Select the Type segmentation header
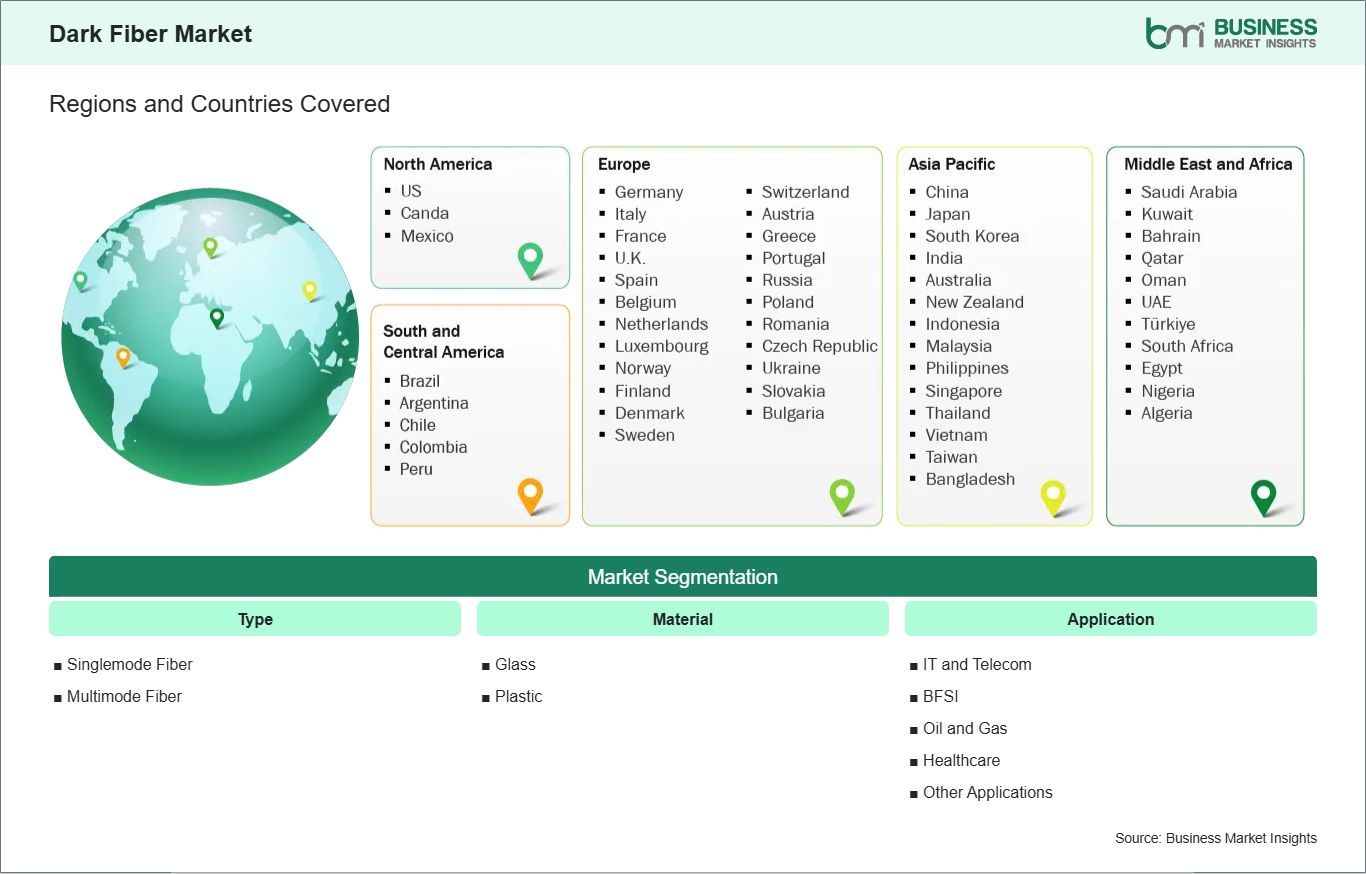This screenshot has width=1366, height=874. pos(255,619)
